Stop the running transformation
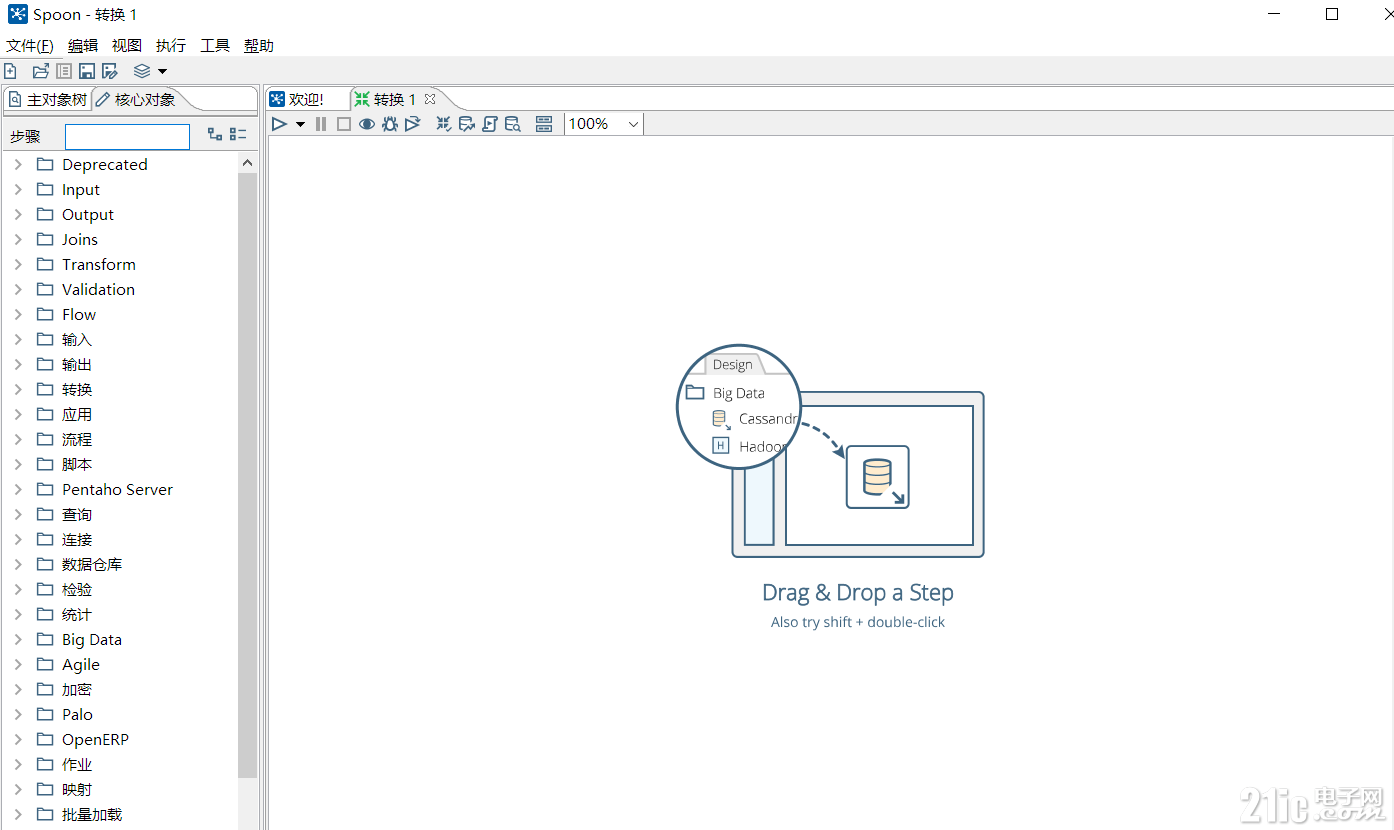Viewport: 1394px width, 830px height. (x=344, y=124)
